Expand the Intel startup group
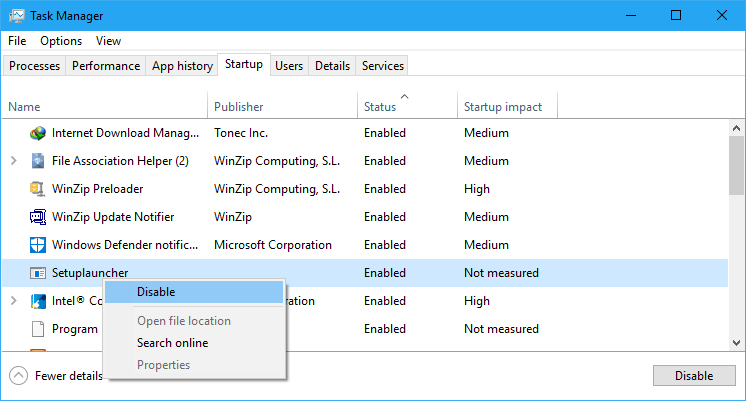Screen dimensions: 746x401 click(14, 301)
